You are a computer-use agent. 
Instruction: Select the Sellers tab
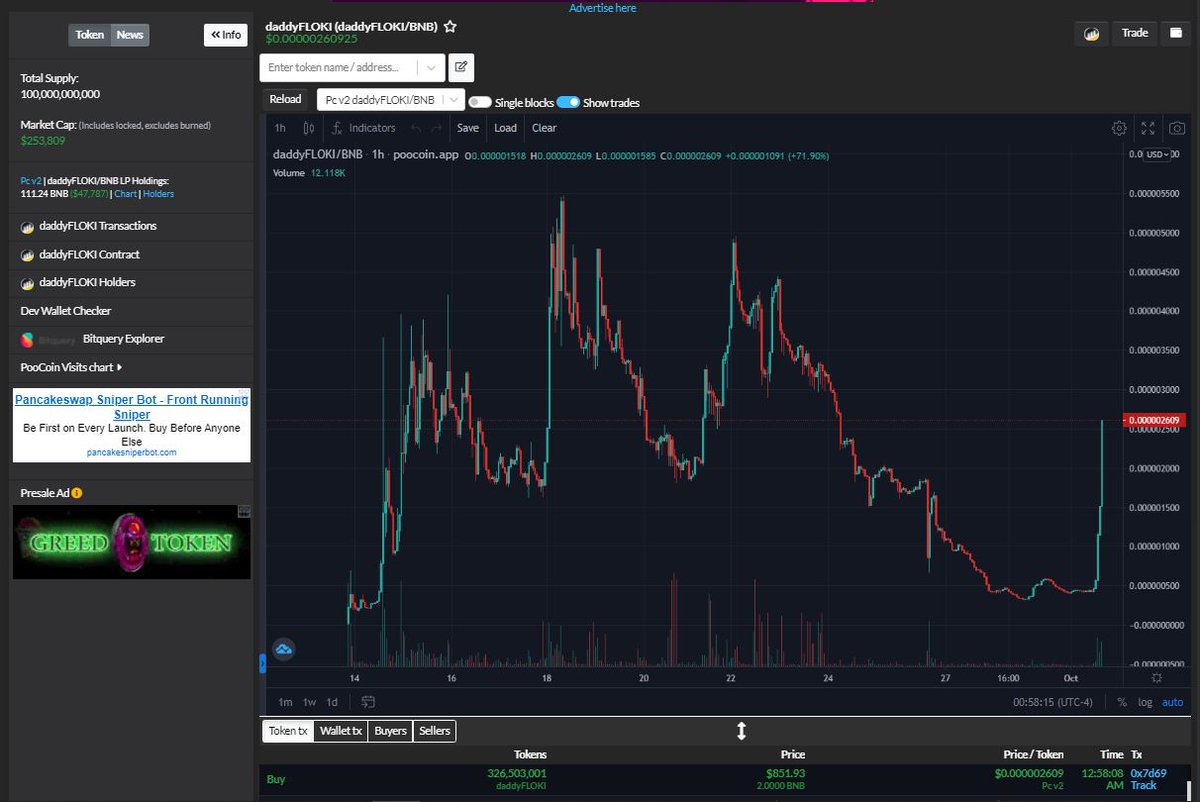[434, 731]
